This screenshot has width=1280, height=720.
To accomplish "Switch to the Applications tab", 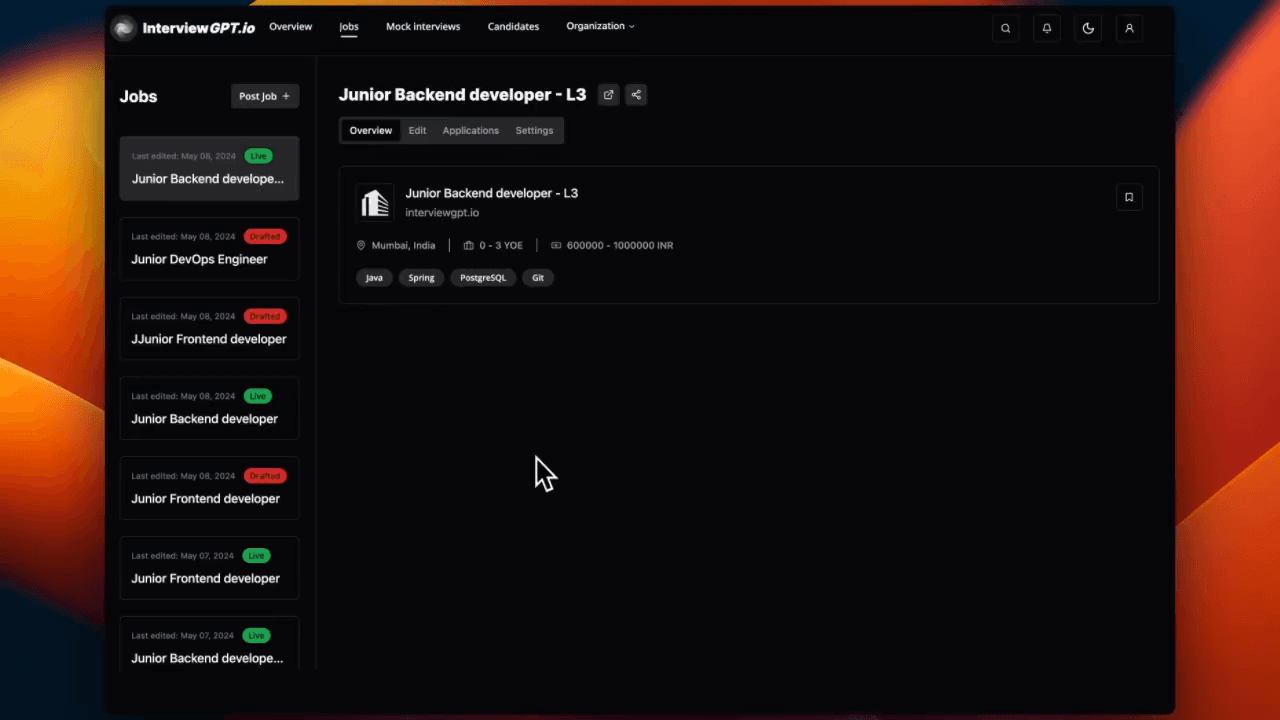I will pos(470,130).
